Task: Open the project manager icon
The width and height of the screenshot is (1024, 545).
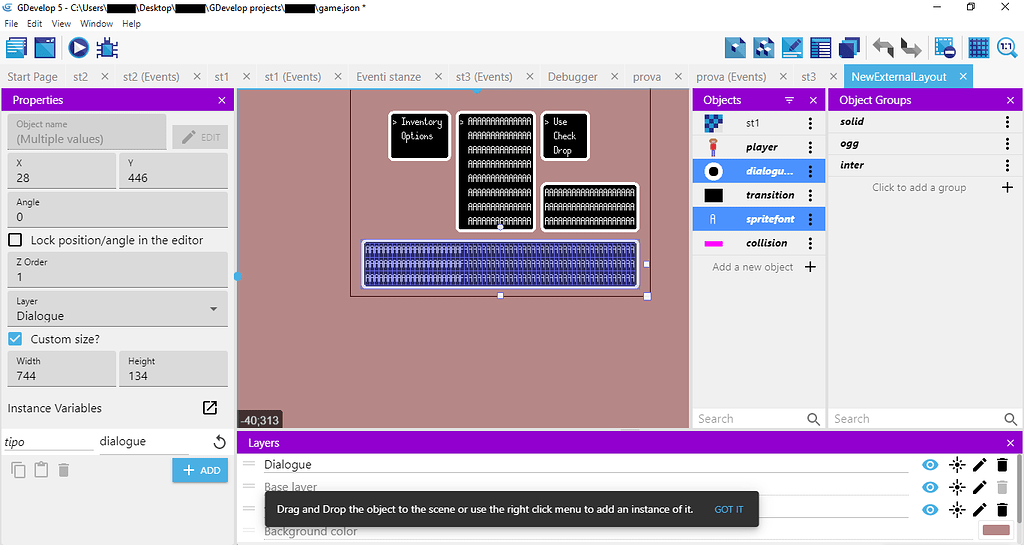Action: pos(16,48)
